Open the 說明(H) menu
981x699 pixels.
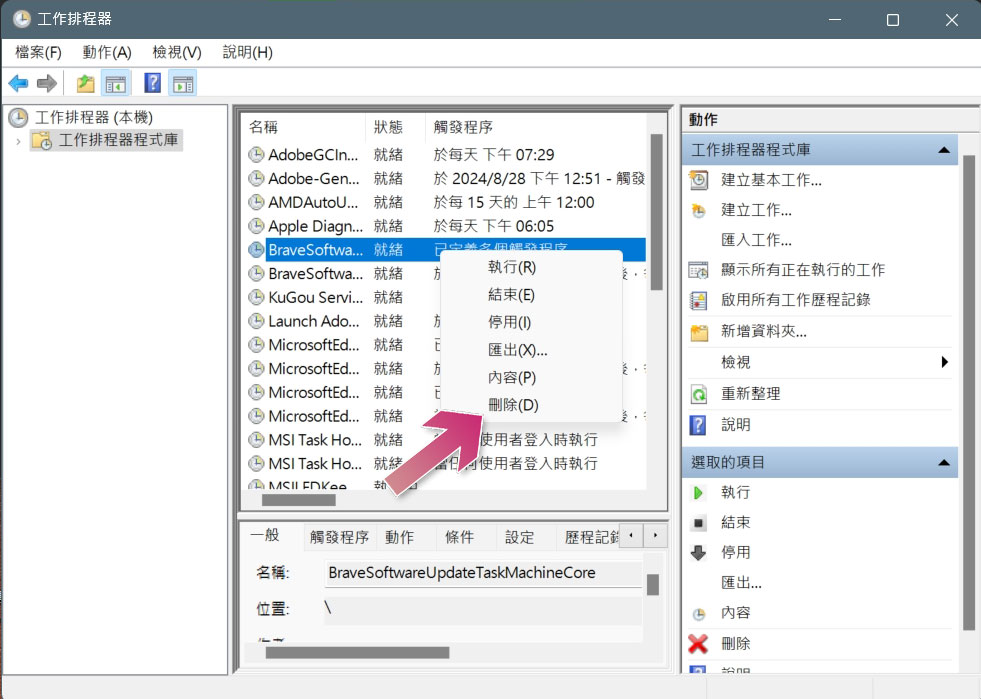pos(248,53)
